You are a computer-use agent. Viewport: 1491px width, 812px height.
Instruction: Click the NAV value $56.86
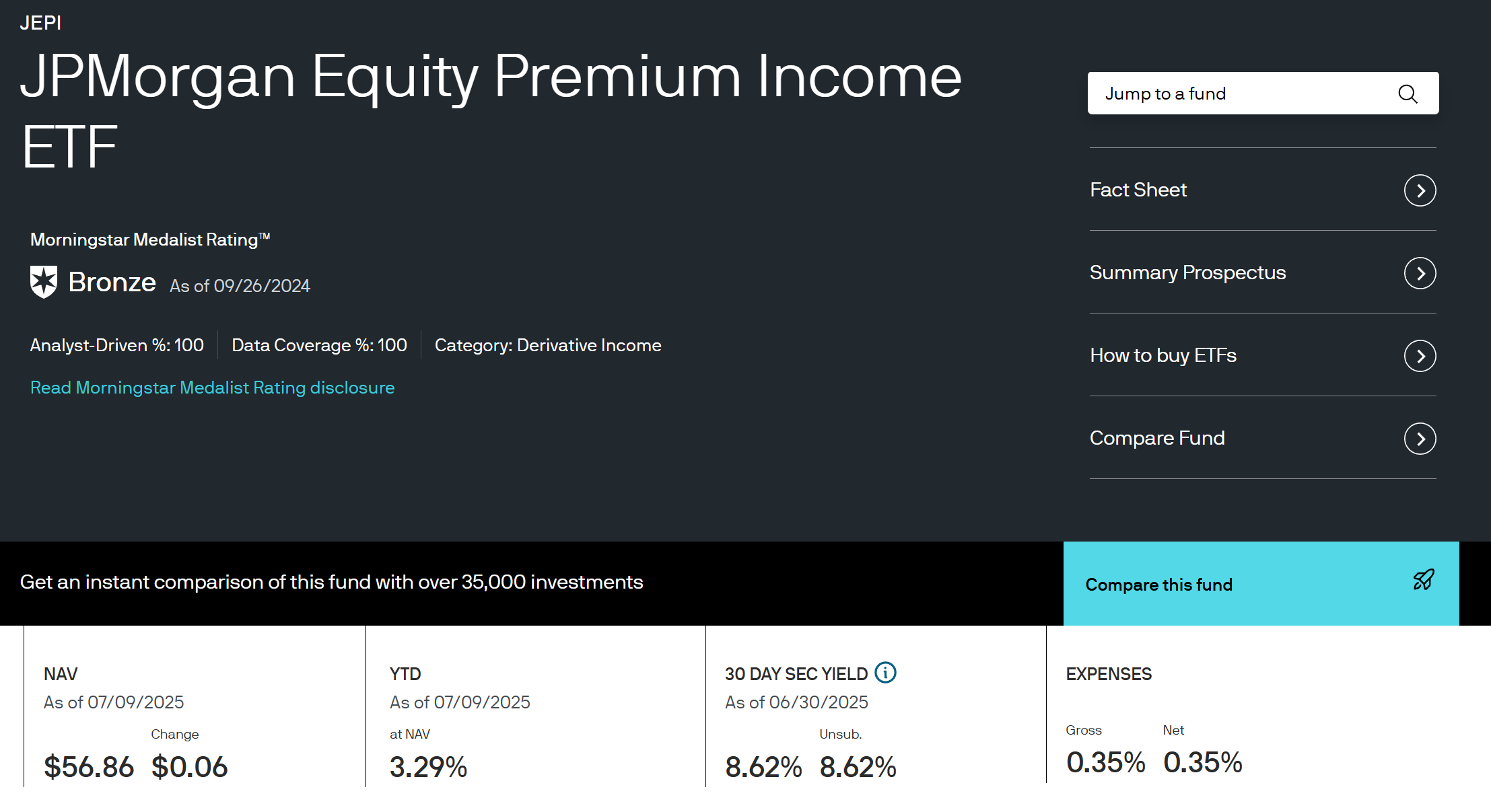click(89, 767)
